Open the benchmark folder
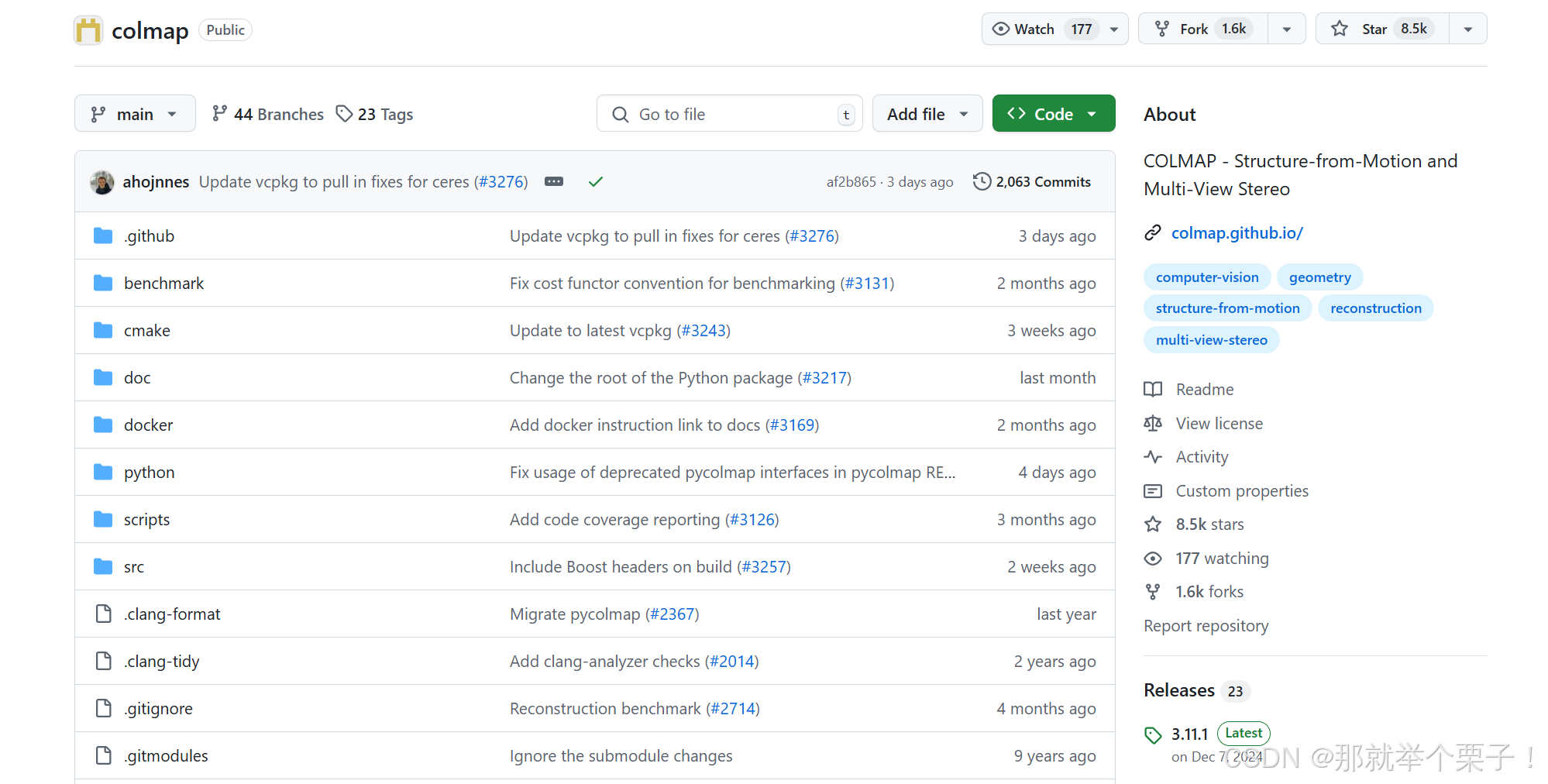The image size is (1548, 784). point(163,284)
